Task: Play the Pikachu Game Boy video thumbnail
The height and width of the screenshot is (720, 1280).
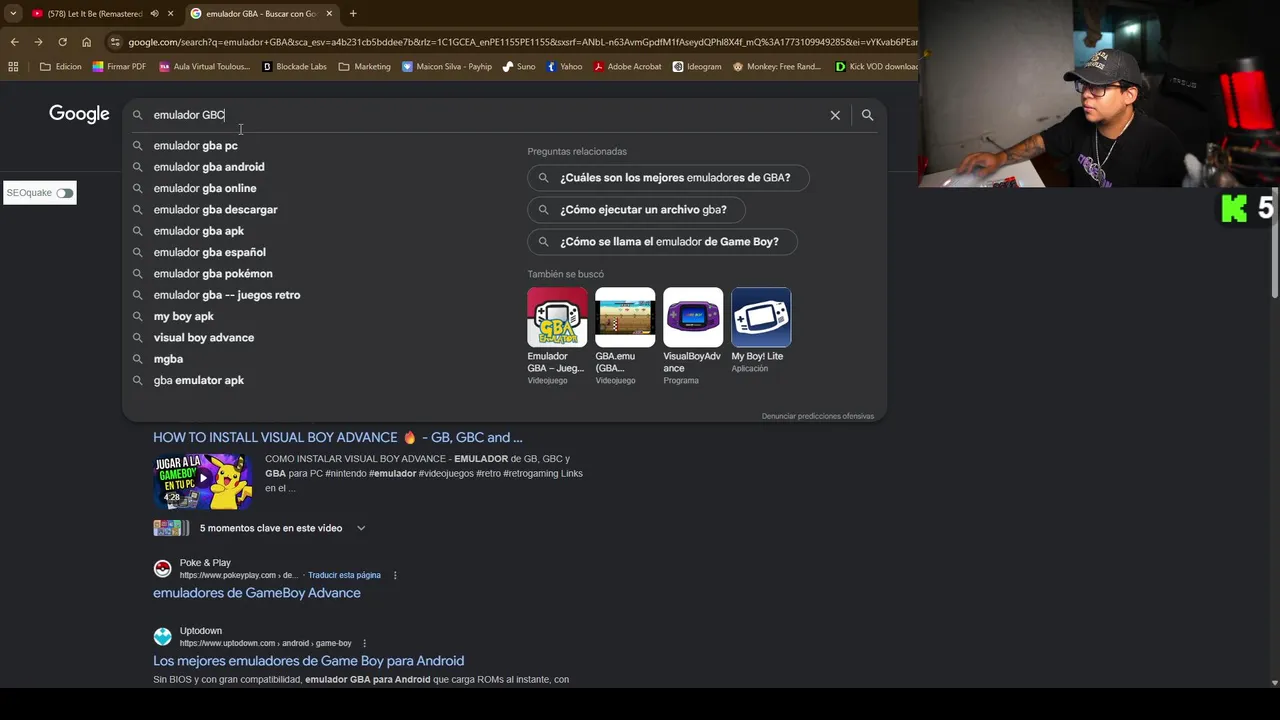Action: coord(203,482)
